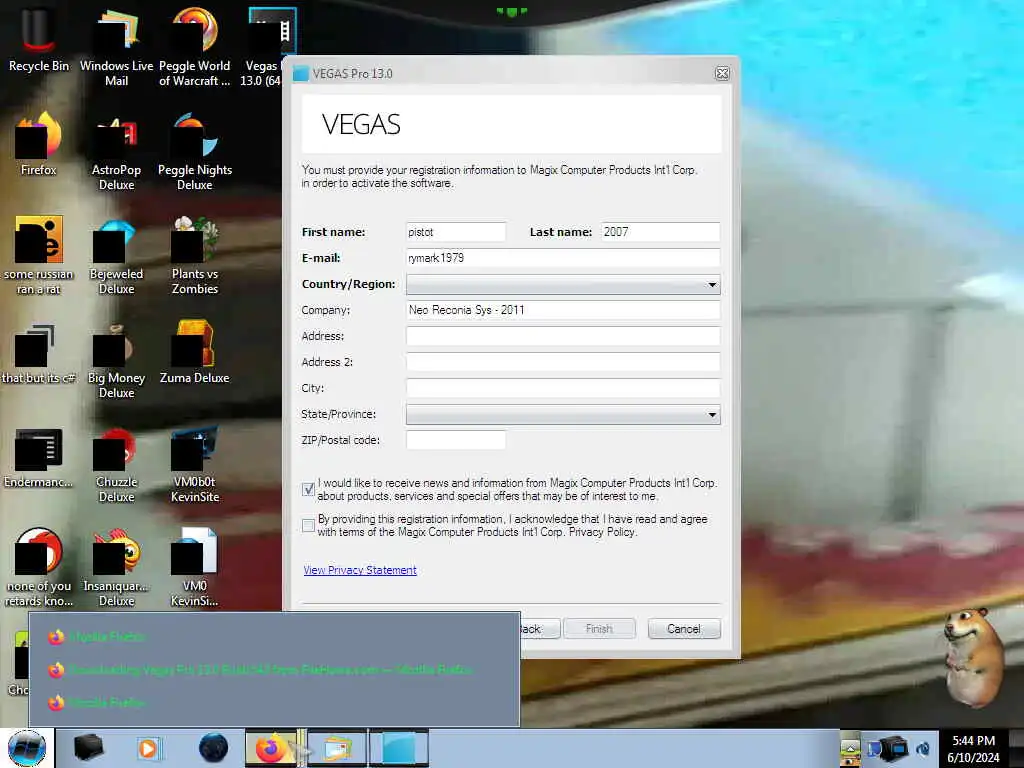
Task: Switch to Windows Live Mail taskbar button
Action: pyautogui.click(x=336, y=748)
